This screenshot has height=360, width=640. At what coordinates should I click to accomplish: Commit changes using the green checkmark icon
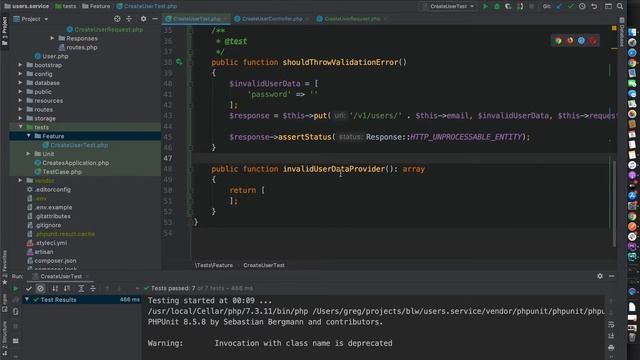tap(571, 6)
